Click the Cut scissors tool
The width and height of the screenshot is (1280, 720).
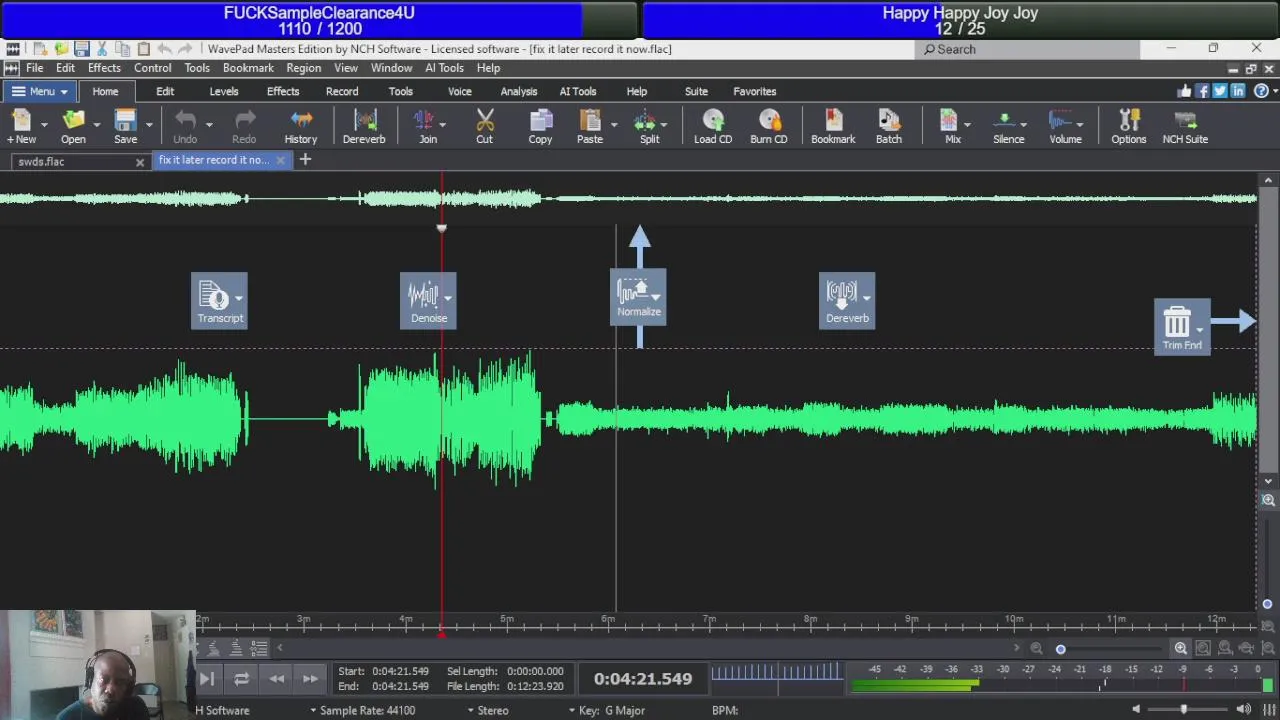point(484,127)
